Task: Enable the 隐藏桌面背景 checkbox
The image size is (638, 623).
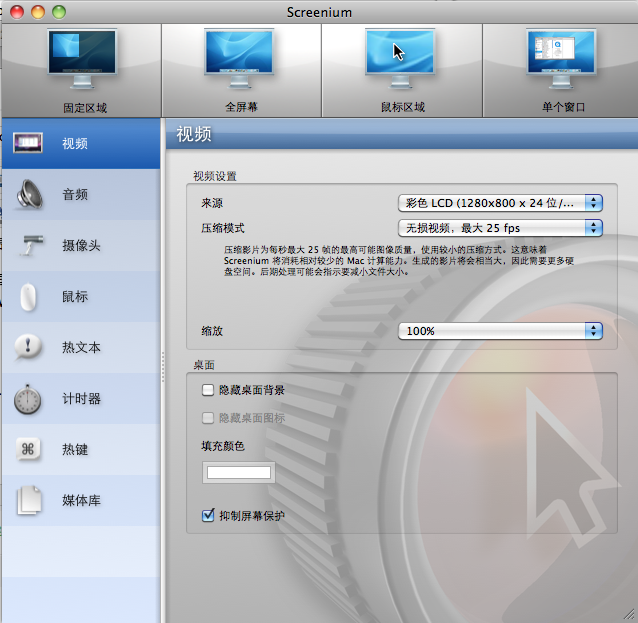Action: 208,390
